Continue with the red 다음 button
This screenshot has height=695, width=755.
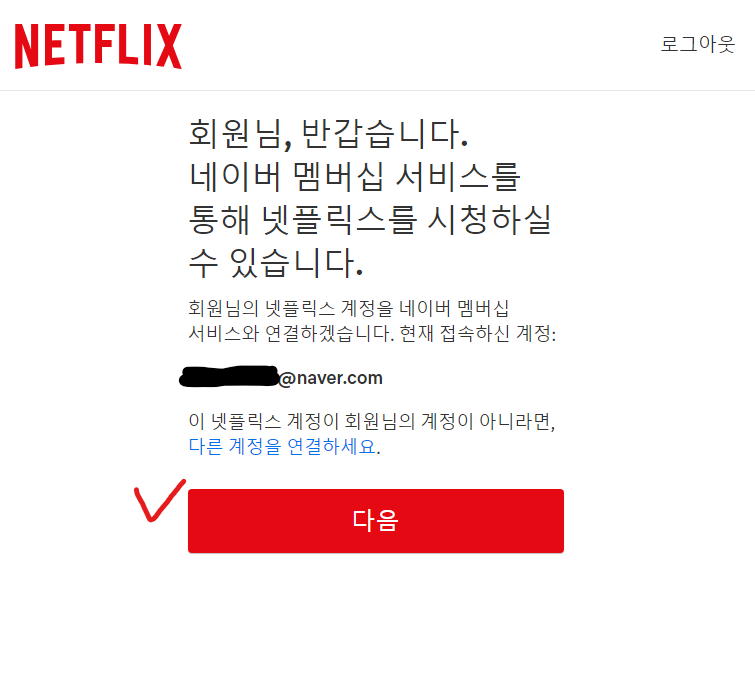[x=376, y=521]
